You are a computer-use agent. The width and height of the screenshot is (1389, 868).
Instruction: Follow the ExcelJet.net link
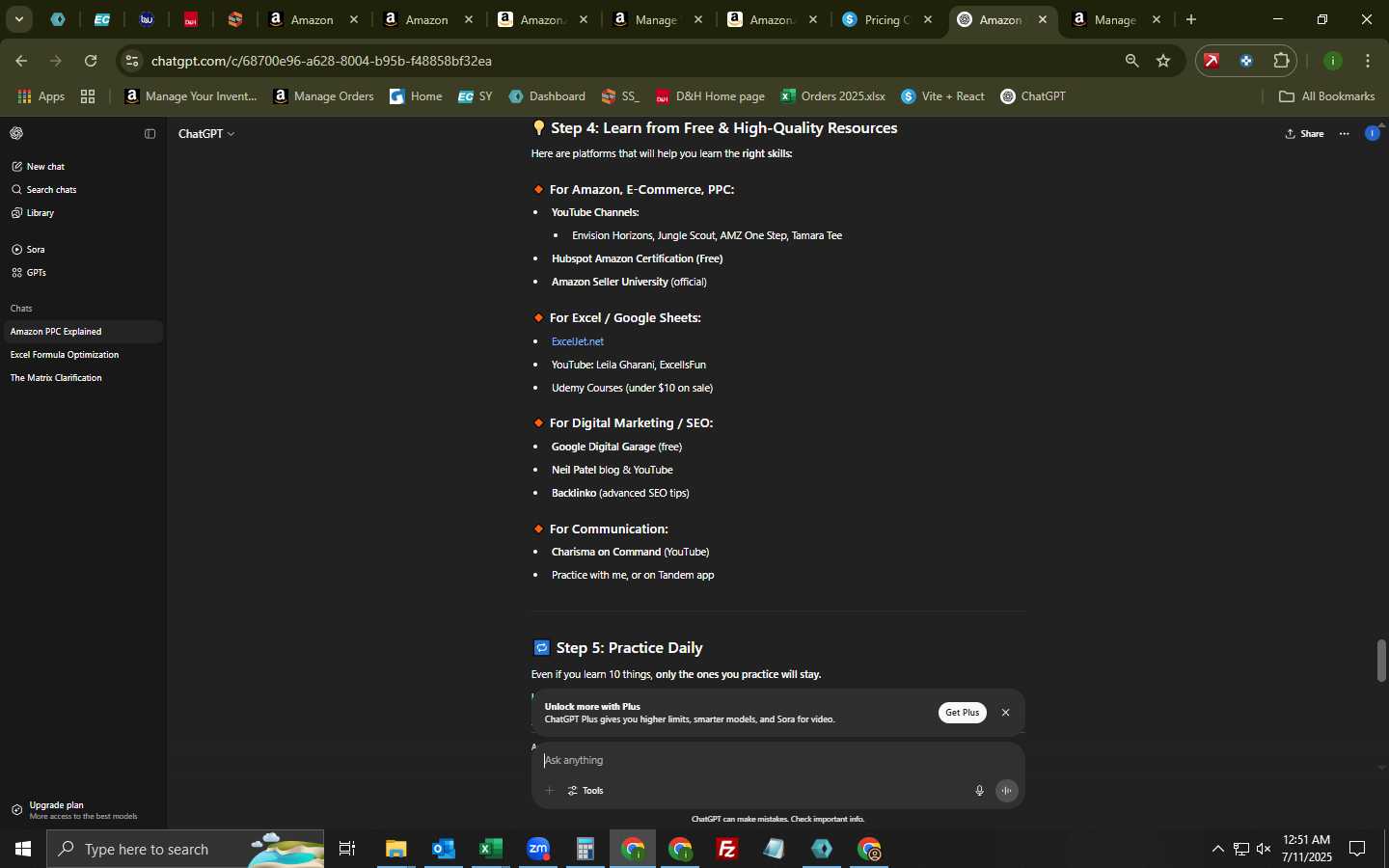(578, 341)
